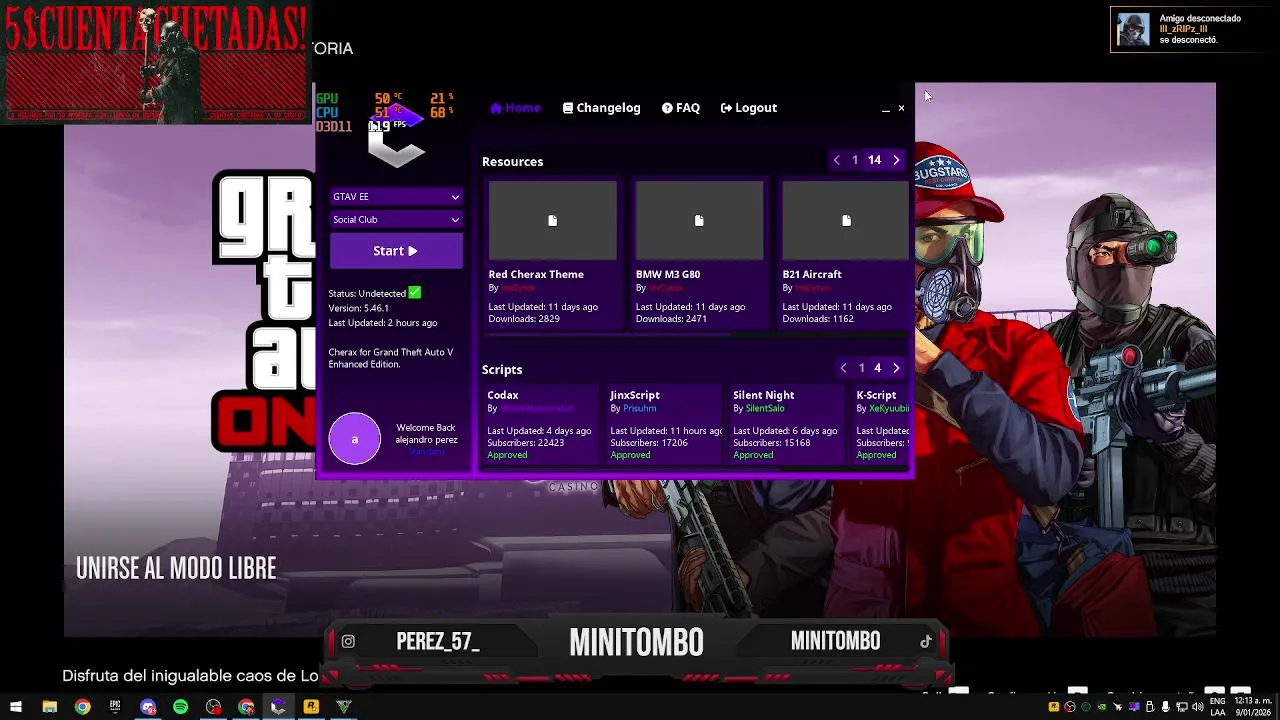Click the TikTok icon in stream overlay
The height and width of the screenshot is (720, 1280).
click(x=926, y=642)
